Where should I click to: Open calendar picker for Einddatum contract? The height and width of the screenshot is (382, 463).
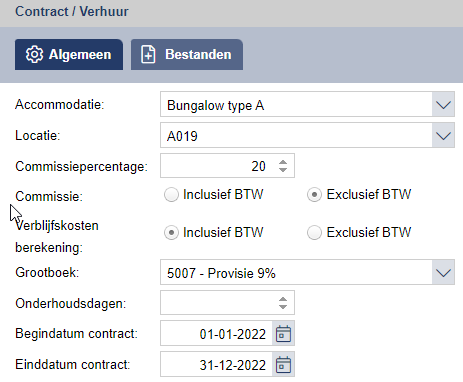coord(283,364)
